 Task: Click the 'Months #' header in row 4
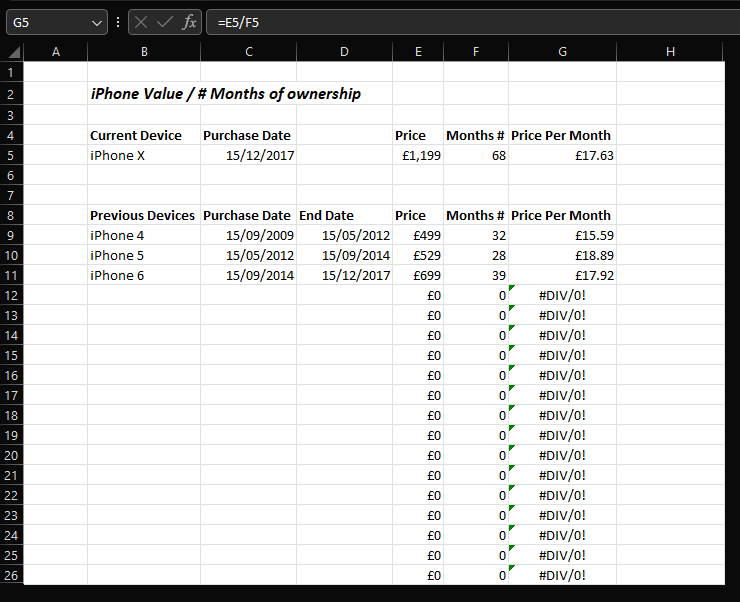[x=476, y=135]
